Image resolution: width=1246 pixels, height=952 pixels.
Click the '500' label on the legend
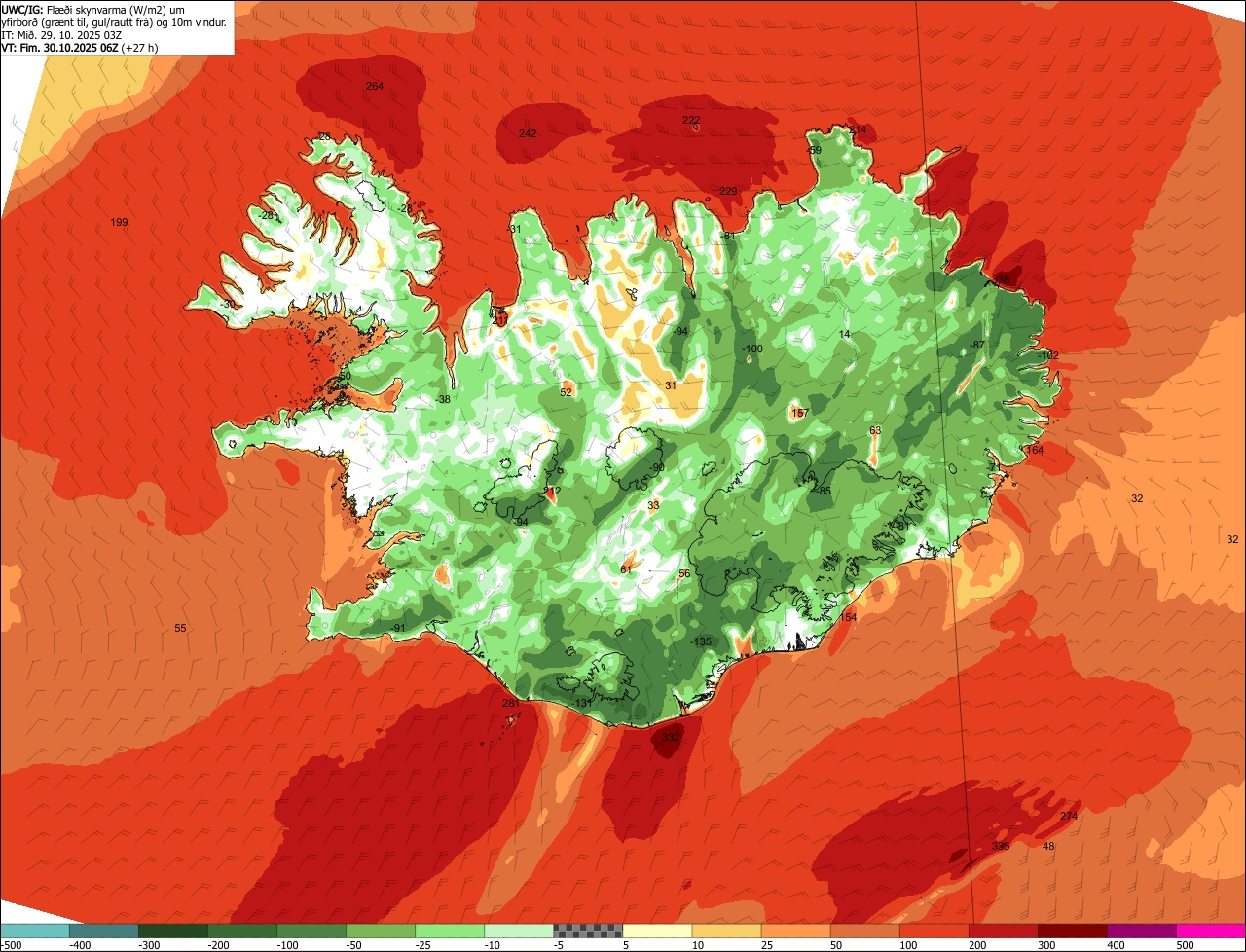coord(1185,944)
